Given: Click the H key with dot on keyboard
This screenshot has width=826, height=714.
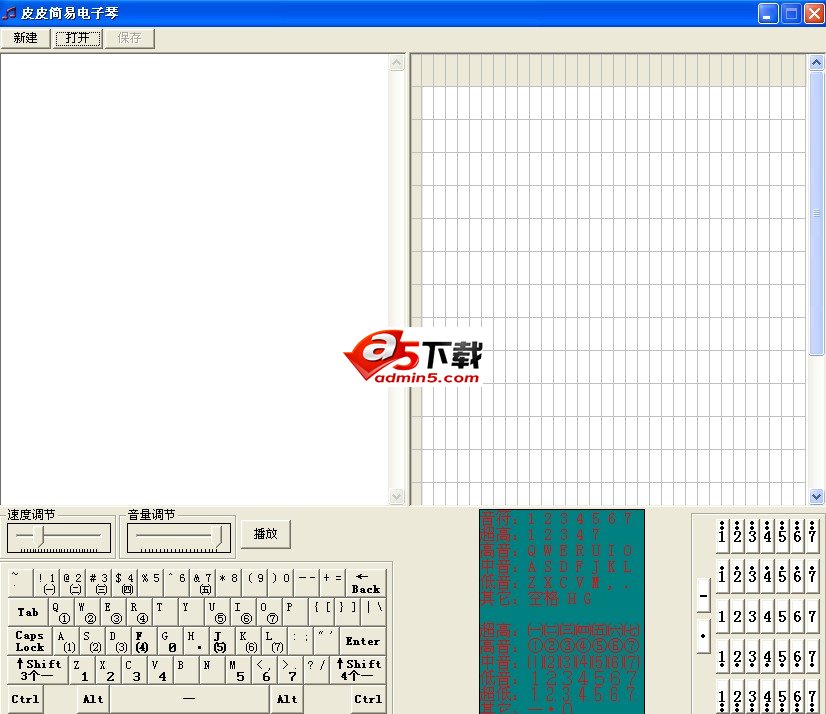Looking at the screenshot, I should (x=195, y=641).
